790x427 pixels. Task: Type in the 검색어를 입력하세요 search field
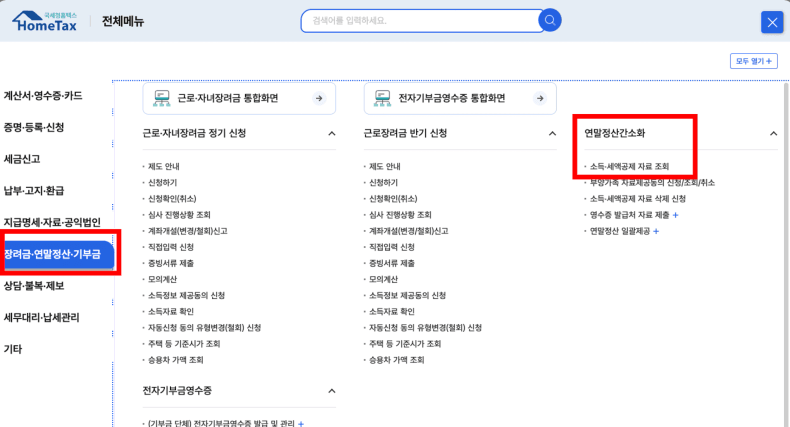point(420,20)
